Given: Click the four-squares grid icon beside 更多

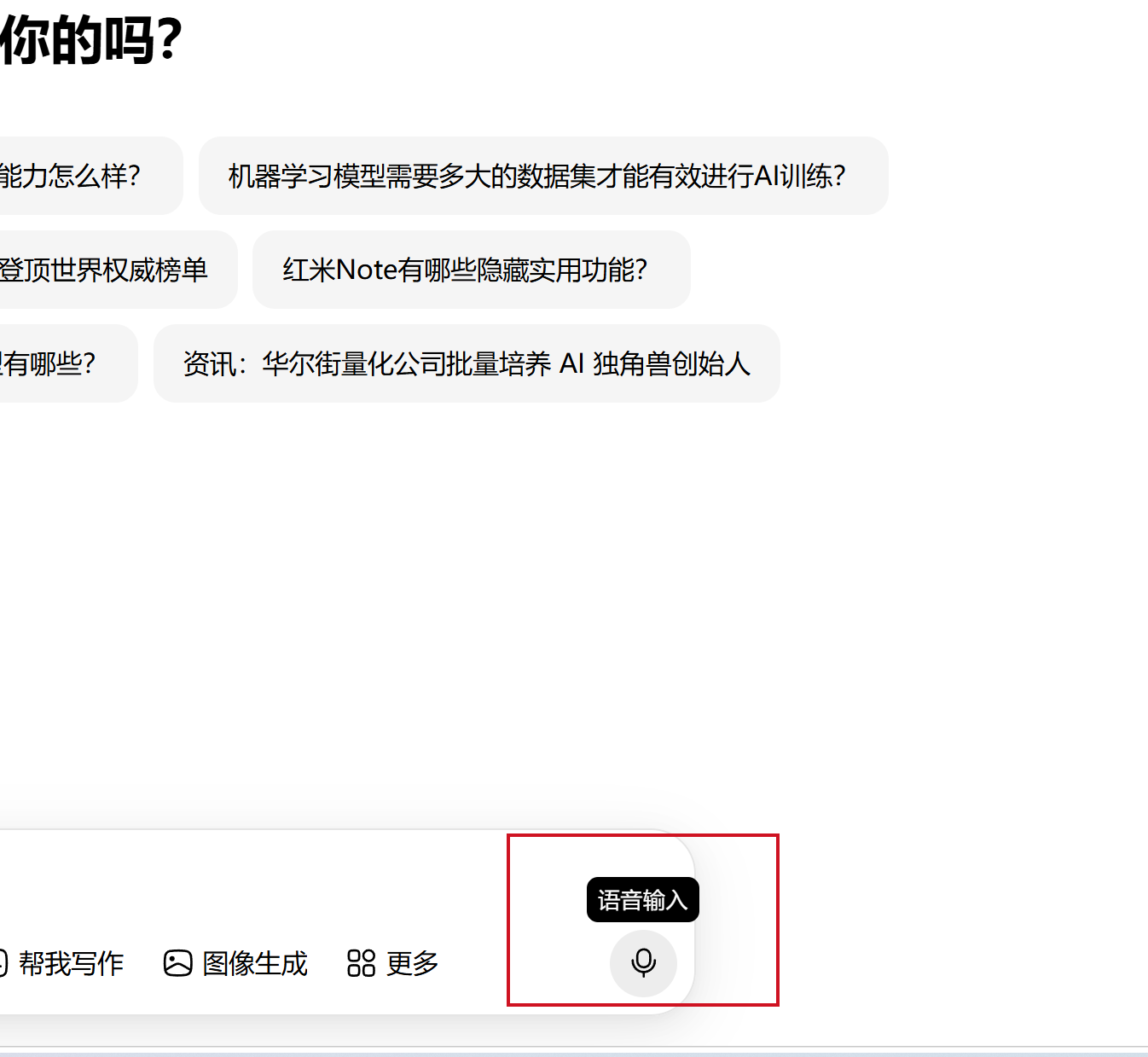Looking at the screenshot, I should point(361,963).
